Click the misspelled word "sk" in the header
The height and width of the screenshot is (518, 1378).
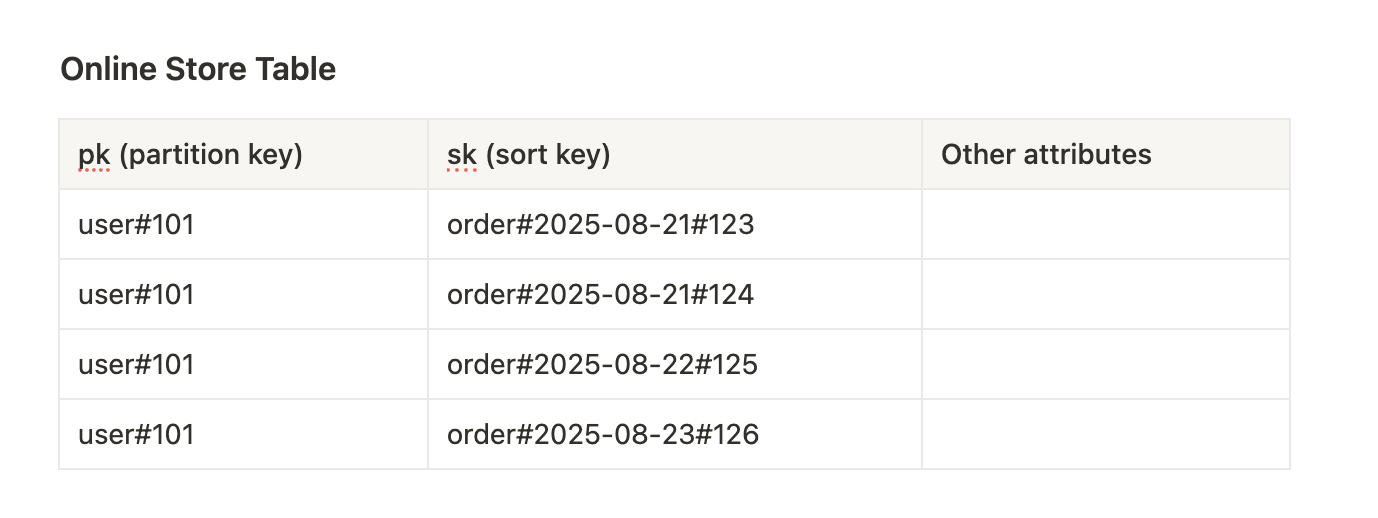tap(462, 155)
